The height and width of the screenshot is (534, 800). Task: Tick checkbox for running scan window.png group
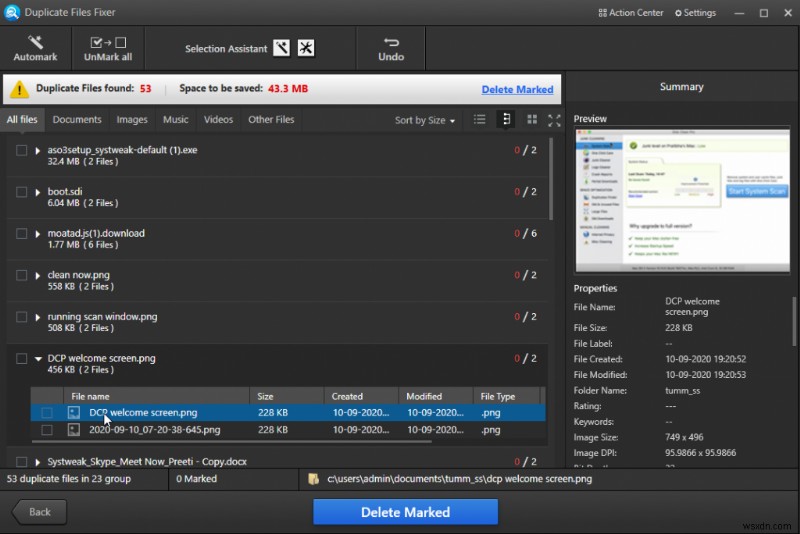click(x=21, y=317)
